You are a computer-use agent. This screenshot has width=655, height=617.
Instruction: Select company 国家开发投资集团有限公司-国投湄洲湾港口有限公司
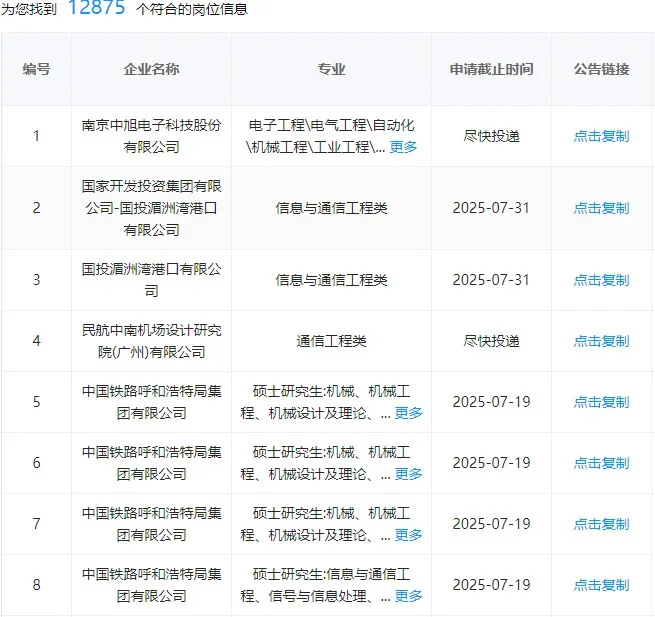point(151,208)
